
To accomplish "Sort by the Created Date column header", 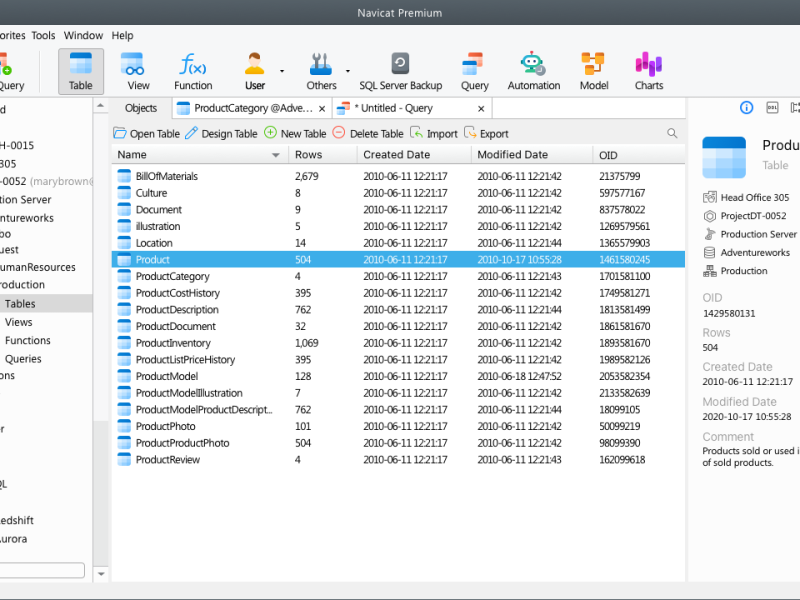I will pyautogui.click(x=414, y=155).
